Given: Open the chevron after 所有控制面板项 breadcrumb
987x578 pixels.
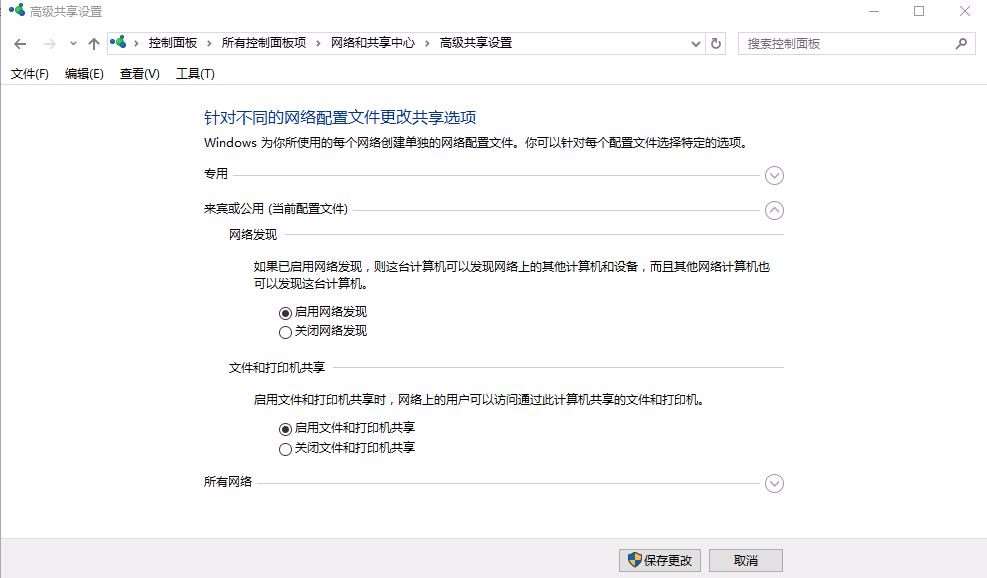Looking at the screenshot, I should [x=318, y=43].
